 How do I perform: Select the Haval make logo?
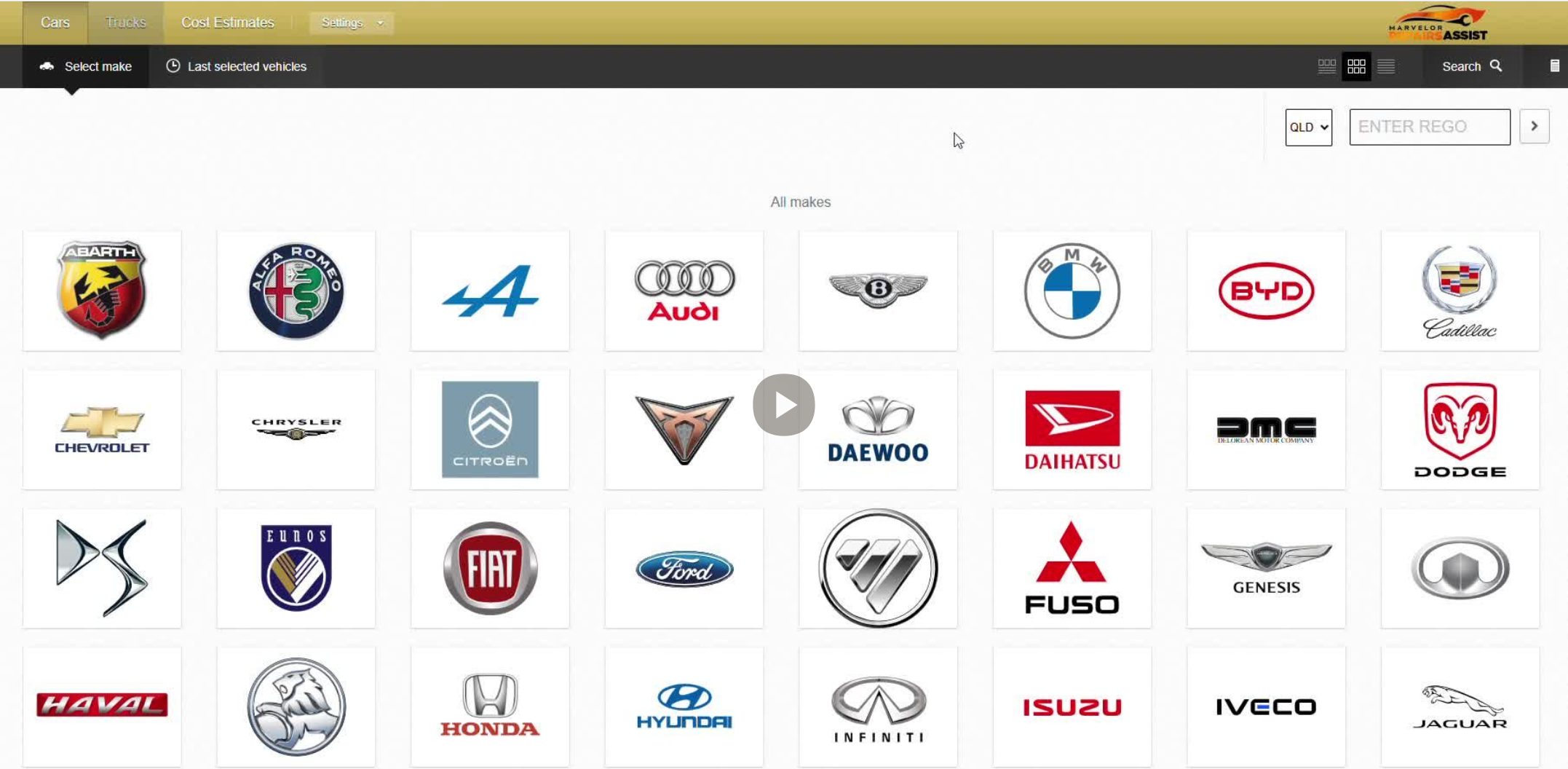[x=102, y=706]
